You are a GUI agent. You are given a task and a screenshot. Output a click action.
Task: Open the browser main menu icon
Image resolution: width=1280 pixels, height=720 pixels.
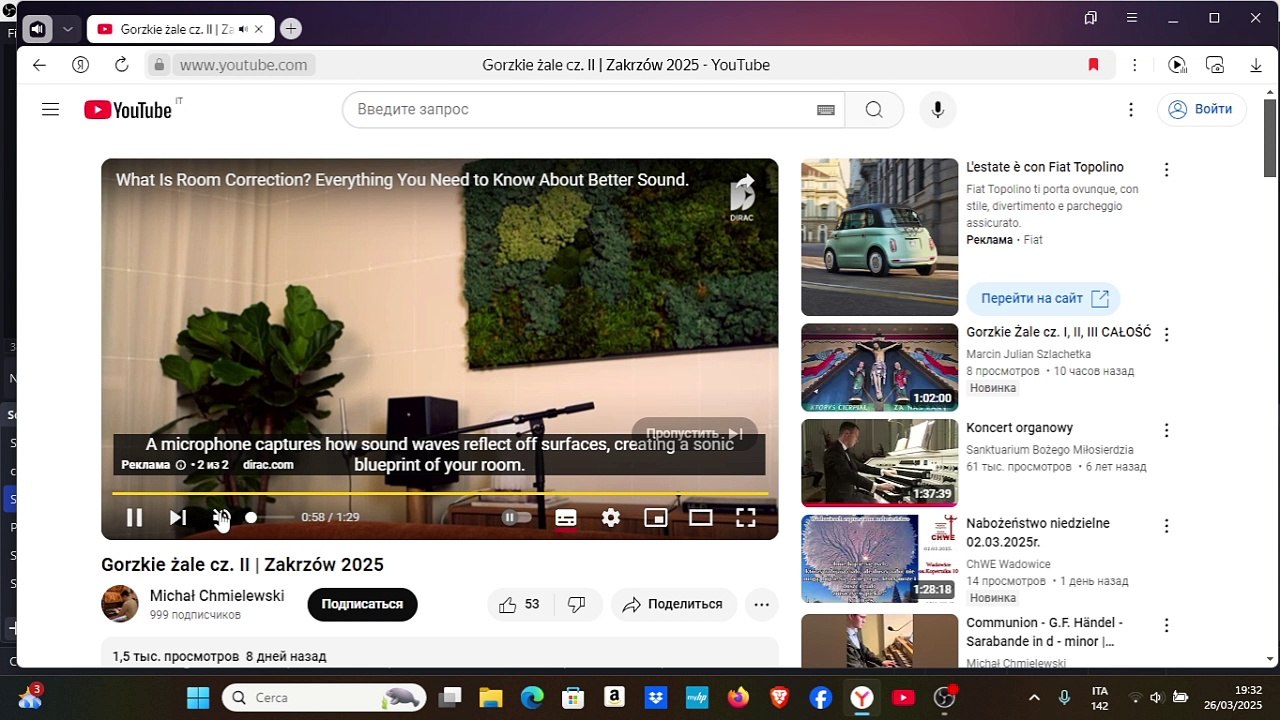1131,18
